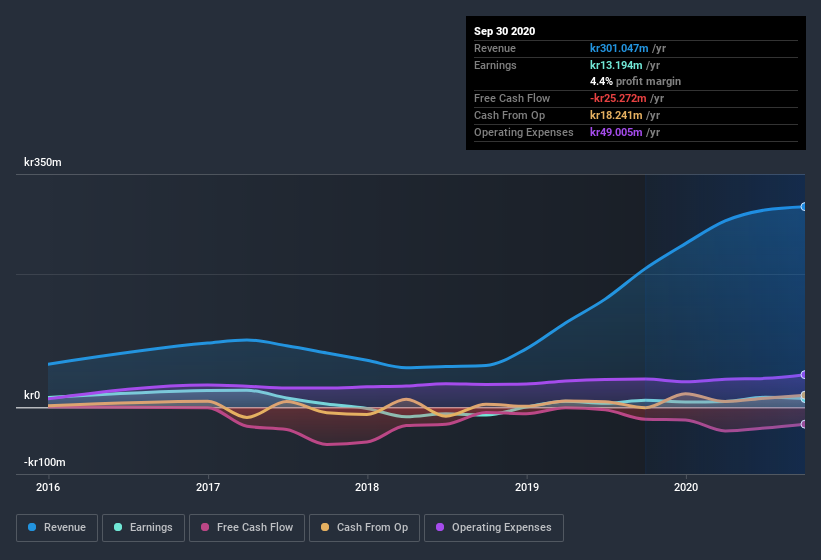Click the blue Revenue legend dot
This screenshot has width=821, height=560.
(x=32, y=528)
